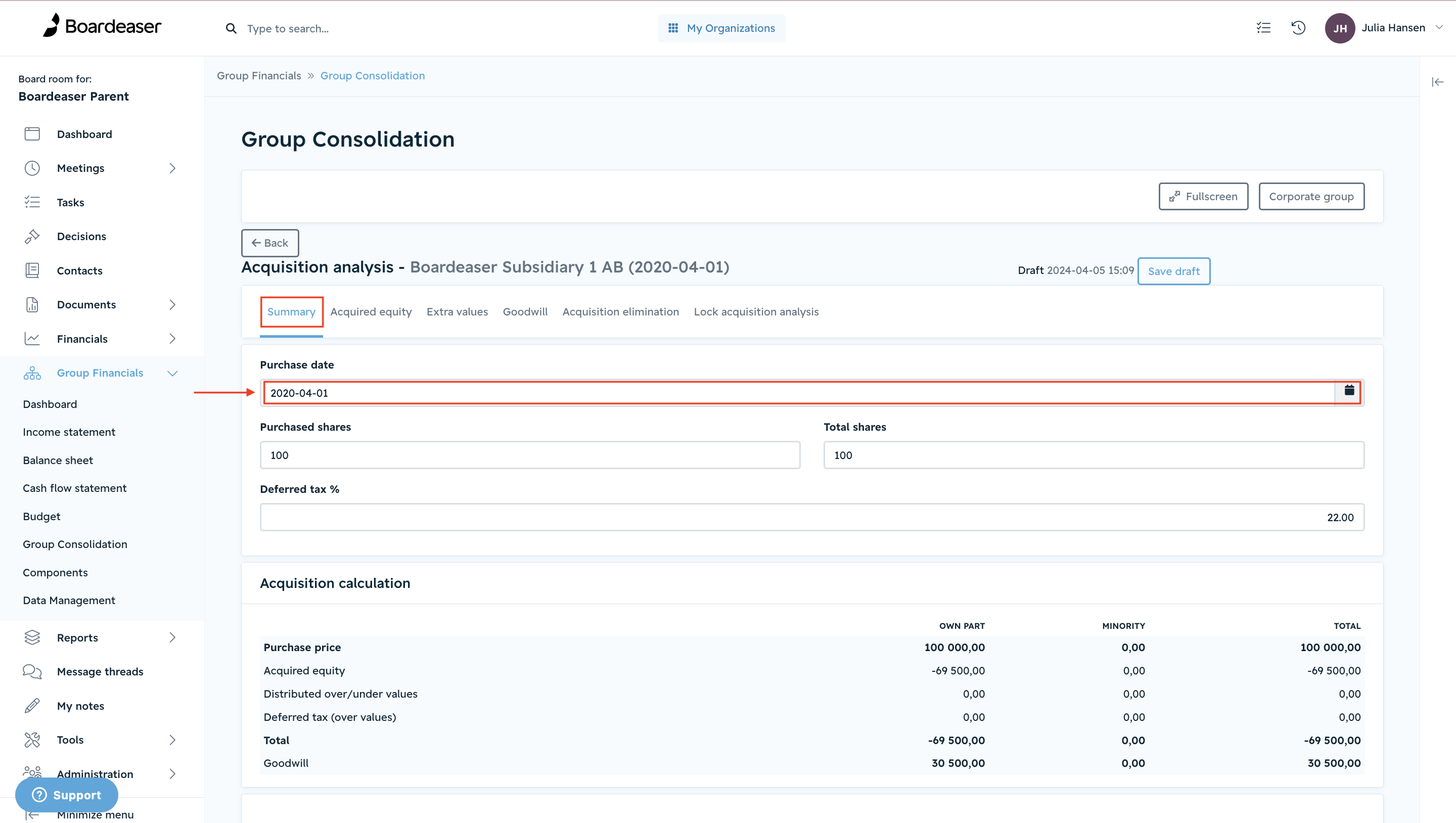Click the search magnifier icon
1456x823 pixels.
click(x=231, y=28)
